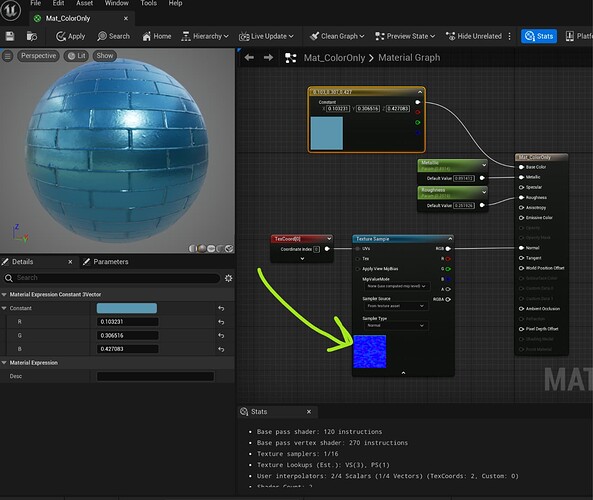This screenshot has height=500, width=593.
Task: Click the graph breadcrumb node icon
Action: pos(290,58)
